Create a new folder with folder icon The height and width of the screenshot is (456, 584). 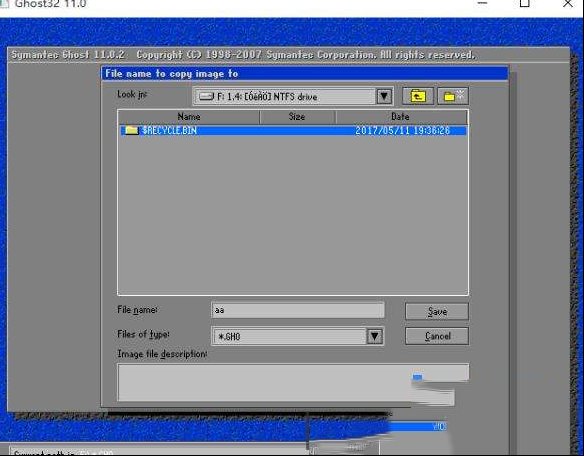coord(453,96)
